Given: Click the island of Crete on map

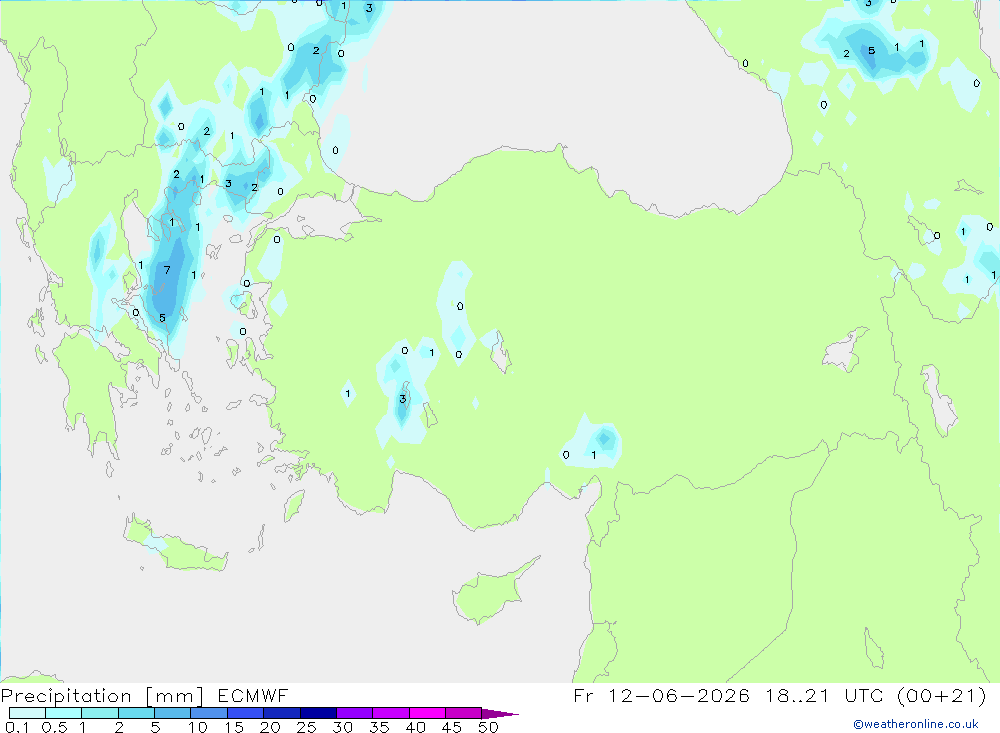Looking at the screenshot, I should [x=175, y=545].
